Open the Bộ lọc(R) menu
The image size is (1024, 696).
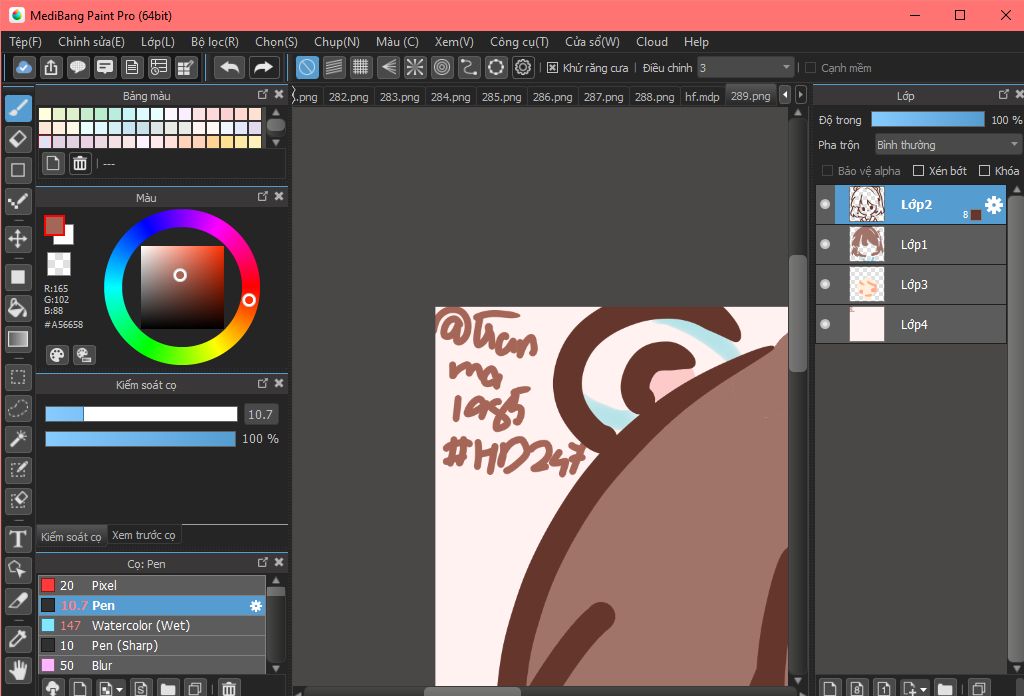[215, 42]
